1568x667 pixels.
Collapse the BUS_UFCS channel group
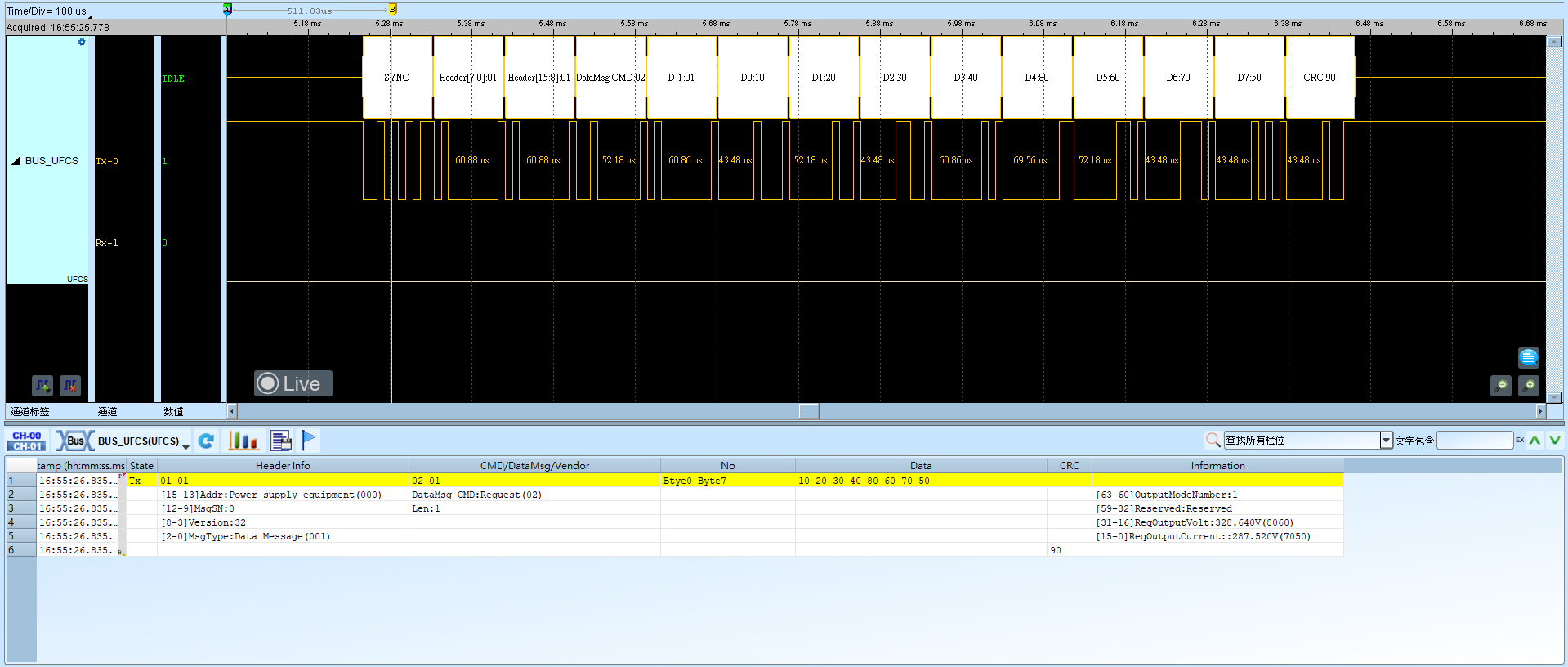point(16,161)
